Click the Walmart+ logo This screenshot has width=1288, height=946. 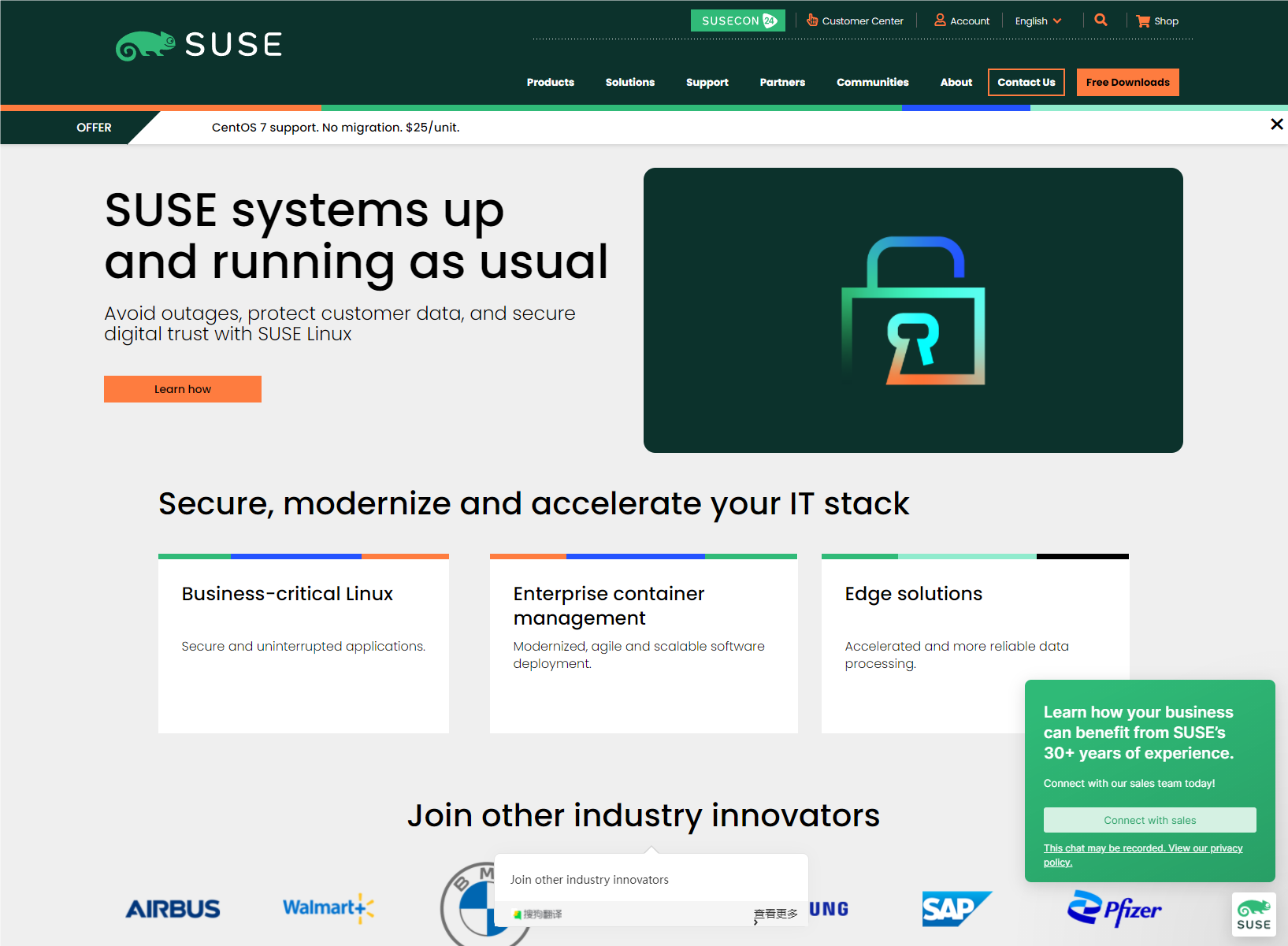tap(328, 908)
